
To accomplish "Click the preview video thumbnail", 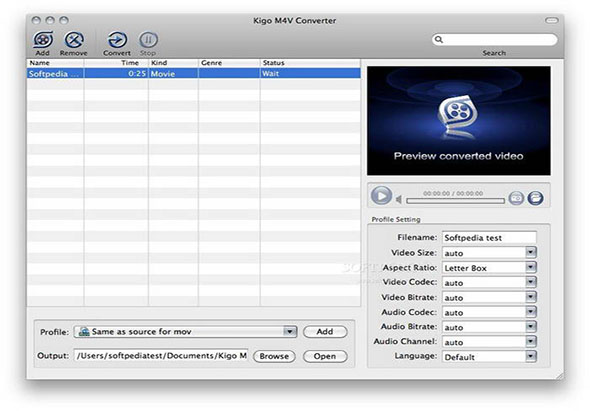I will click(x=459, y=120).
